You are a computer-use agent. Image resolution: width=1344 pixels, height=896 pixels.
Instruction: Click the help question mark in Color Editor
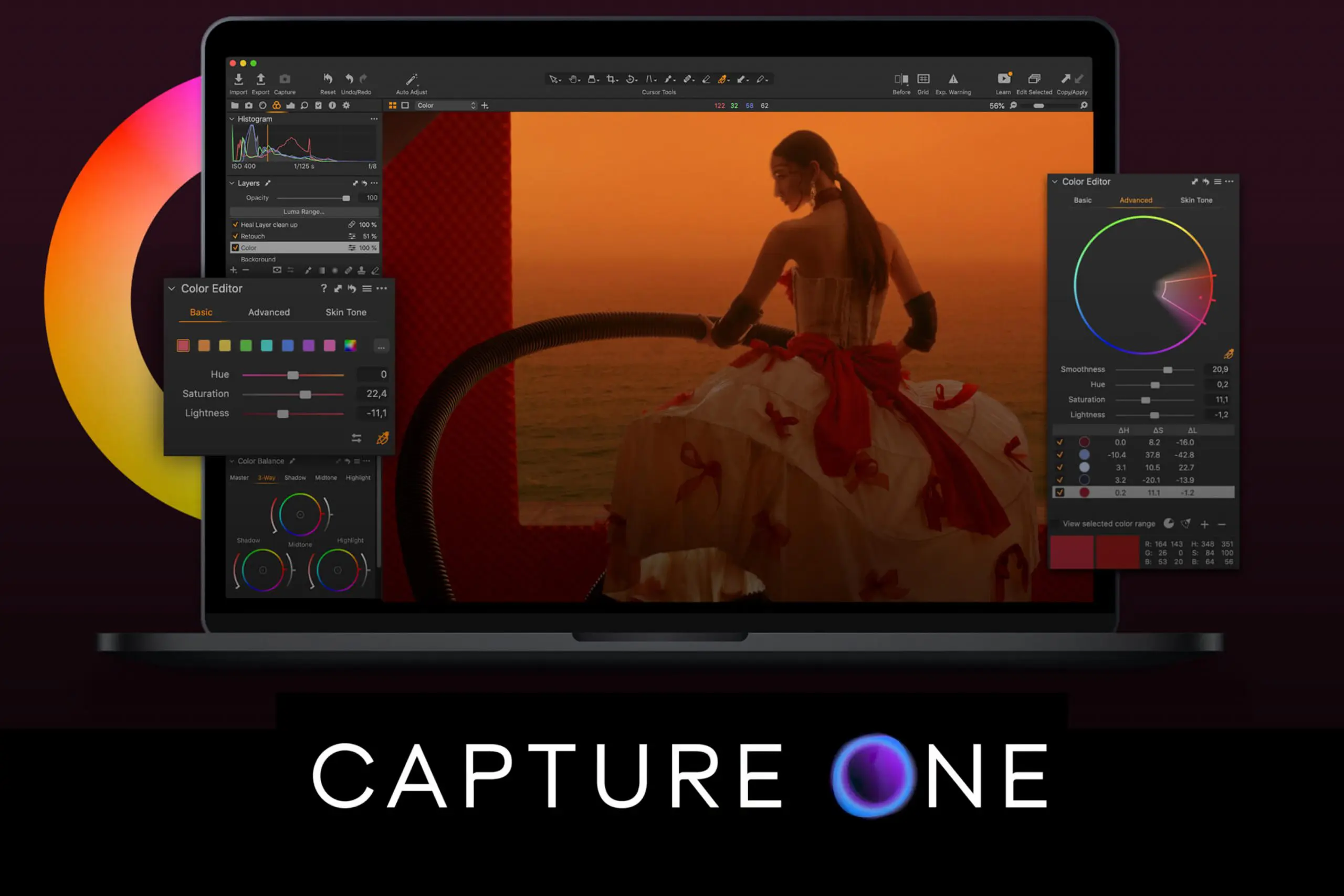coord(323,289)
